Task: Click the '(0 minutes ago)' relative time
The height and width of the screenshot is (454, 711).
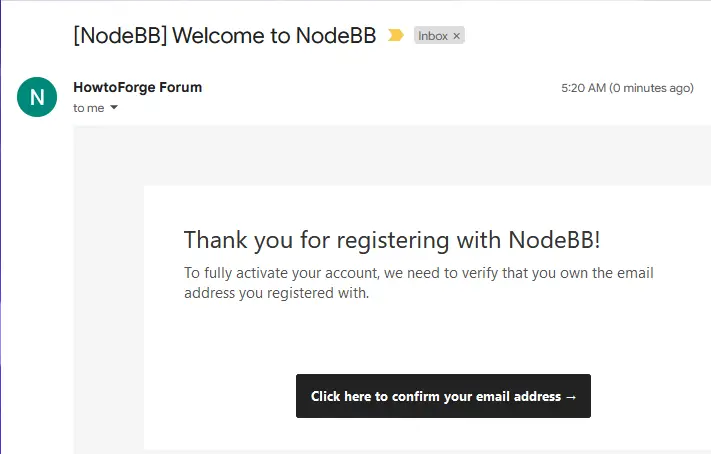Action: (652, 88)
